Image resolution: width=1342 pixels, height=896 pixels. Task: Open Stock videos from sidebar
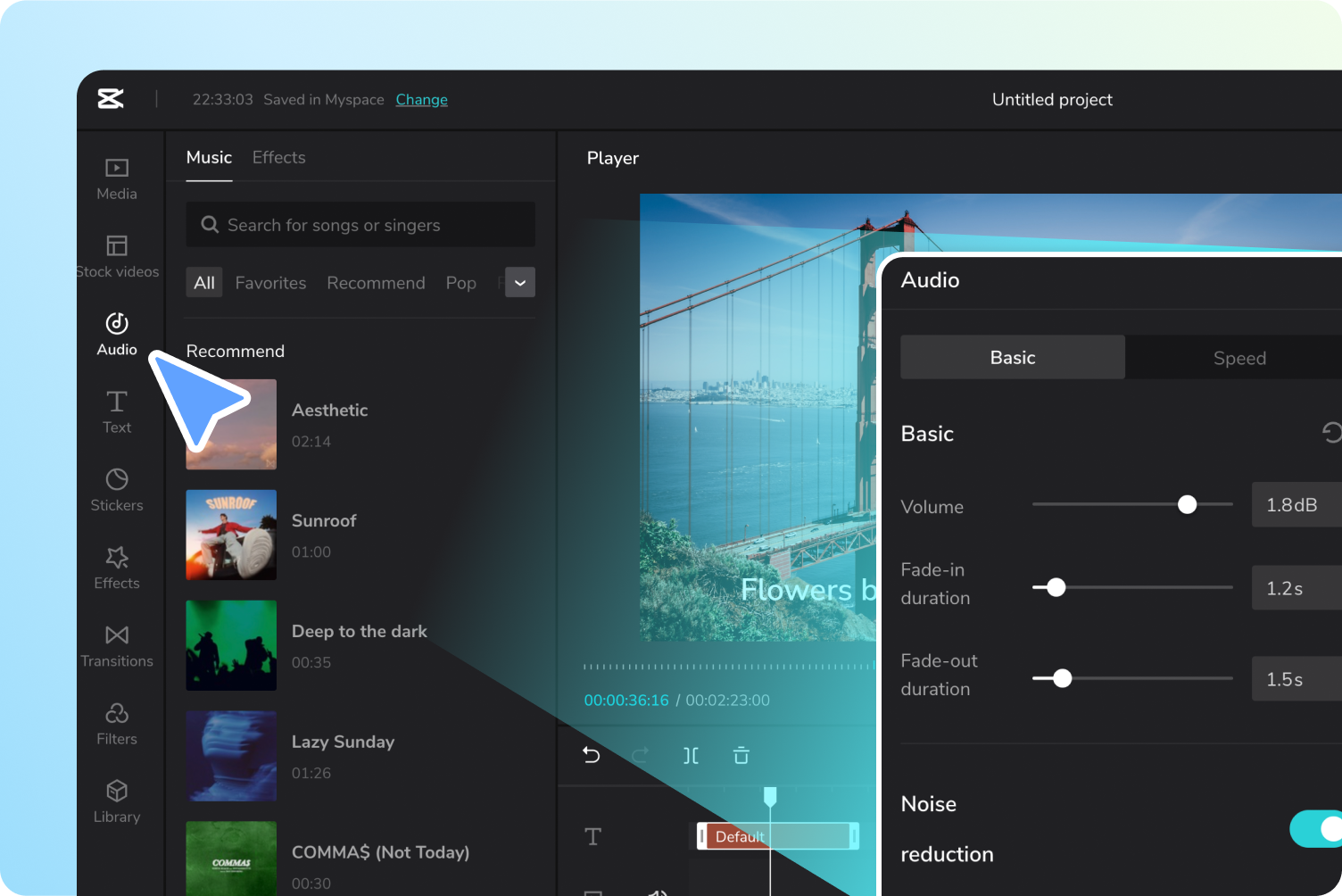(117, 256)
